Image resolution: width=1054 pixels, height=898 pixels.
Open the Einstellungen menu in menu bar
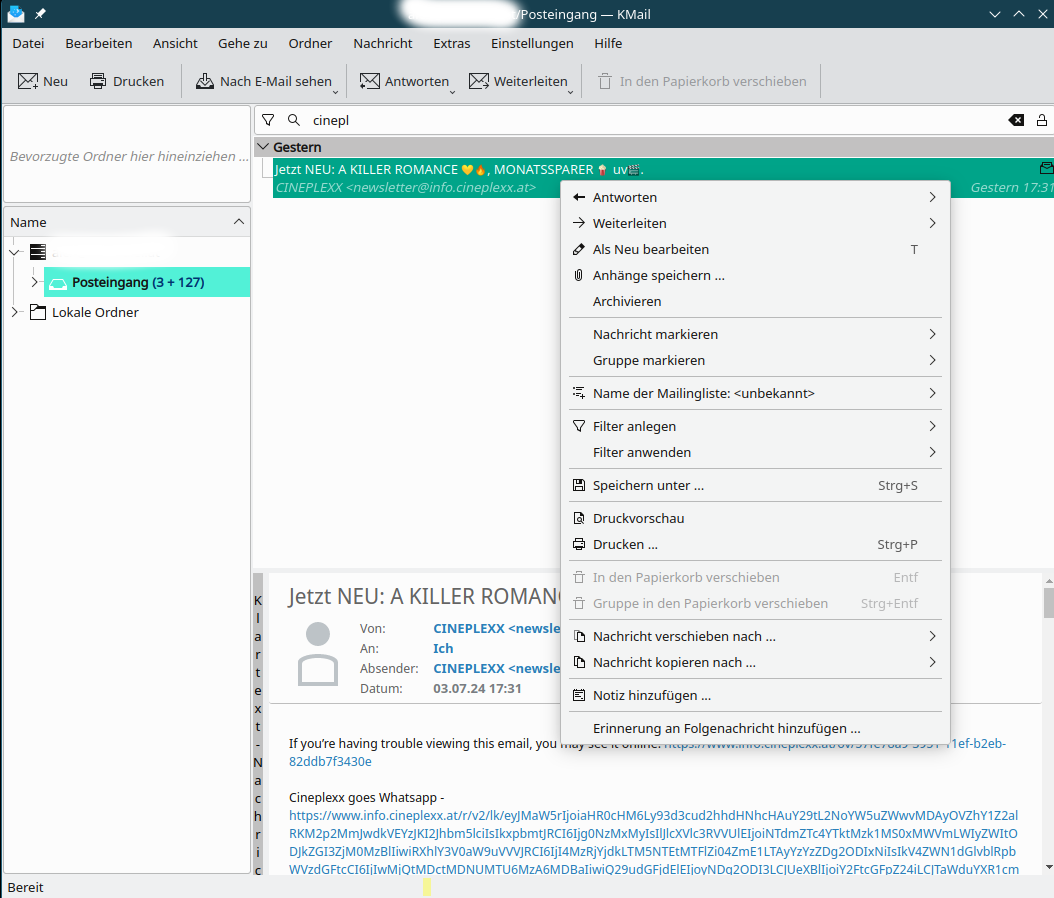point(532,43)
